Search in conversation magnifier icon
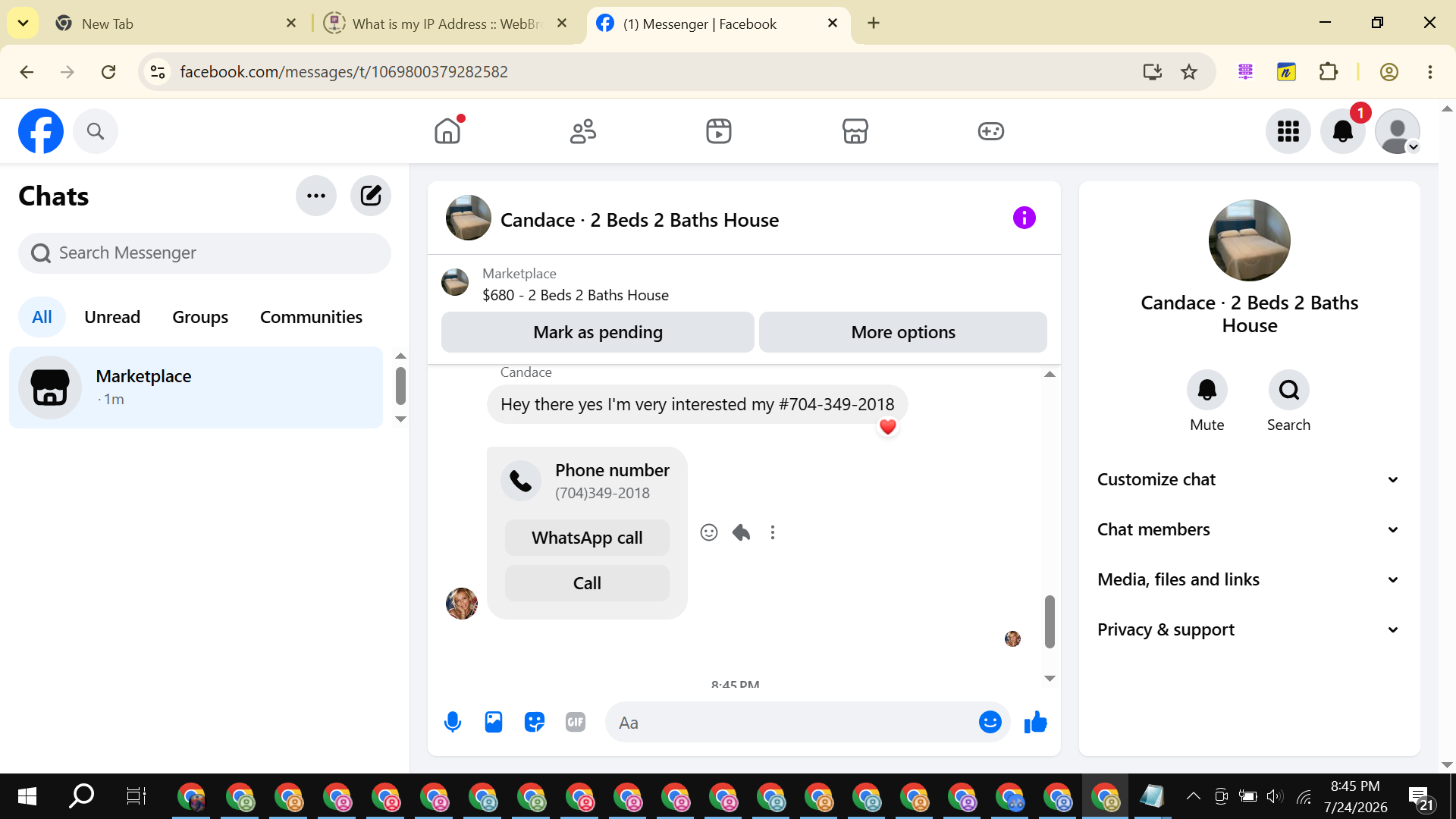This screenshot has width=1456, height=819. click(1289, 390)
